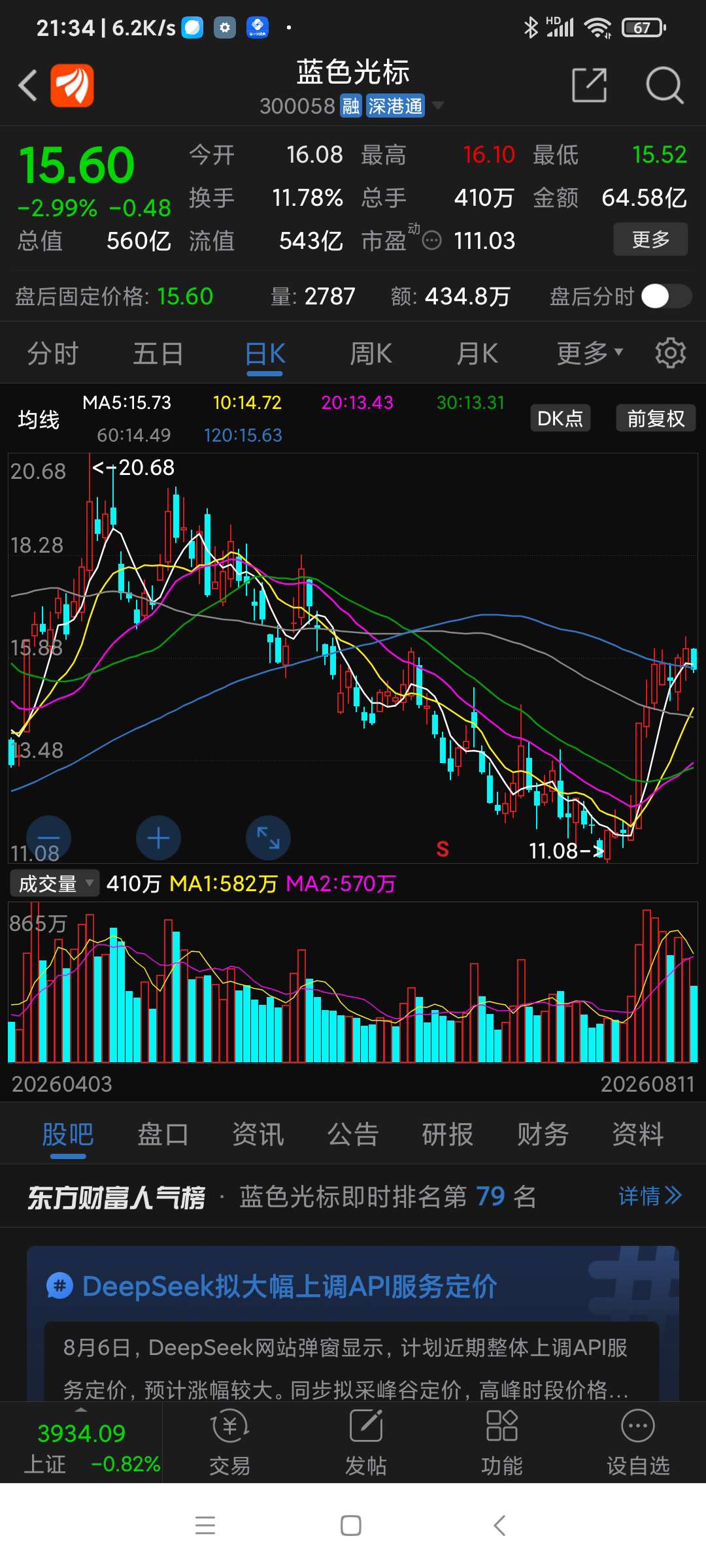
Task: Open the 资料 tab
Action: point(638,1134)
